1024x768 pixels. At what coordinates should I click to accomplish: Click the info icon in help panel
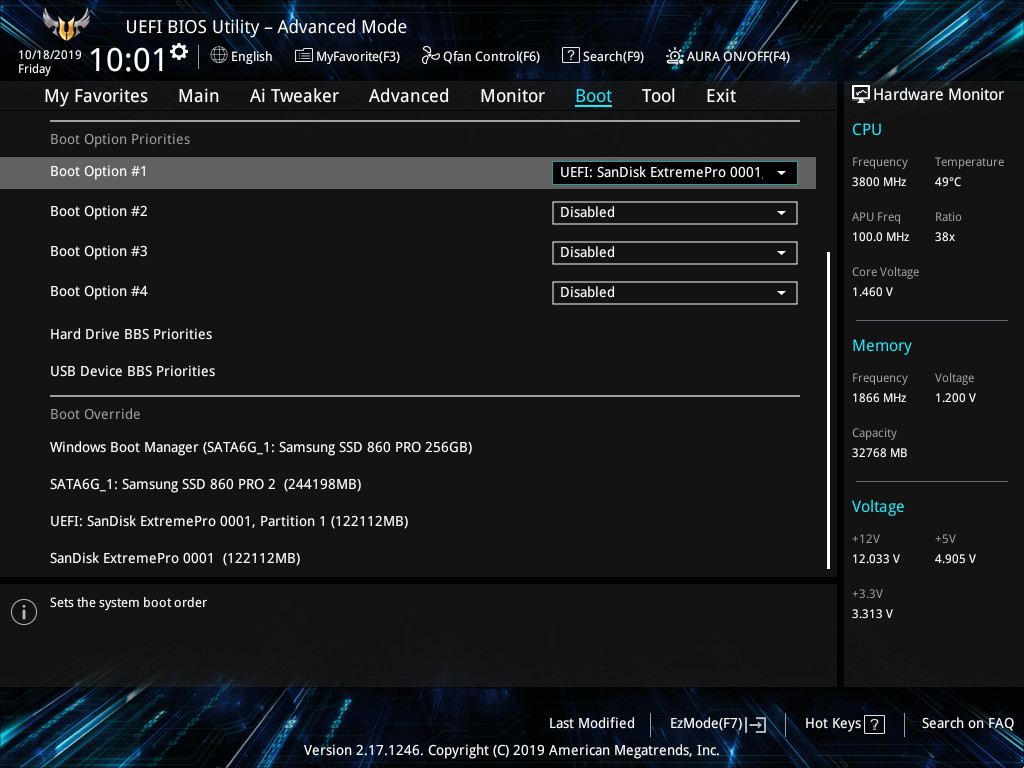[24, 612]
